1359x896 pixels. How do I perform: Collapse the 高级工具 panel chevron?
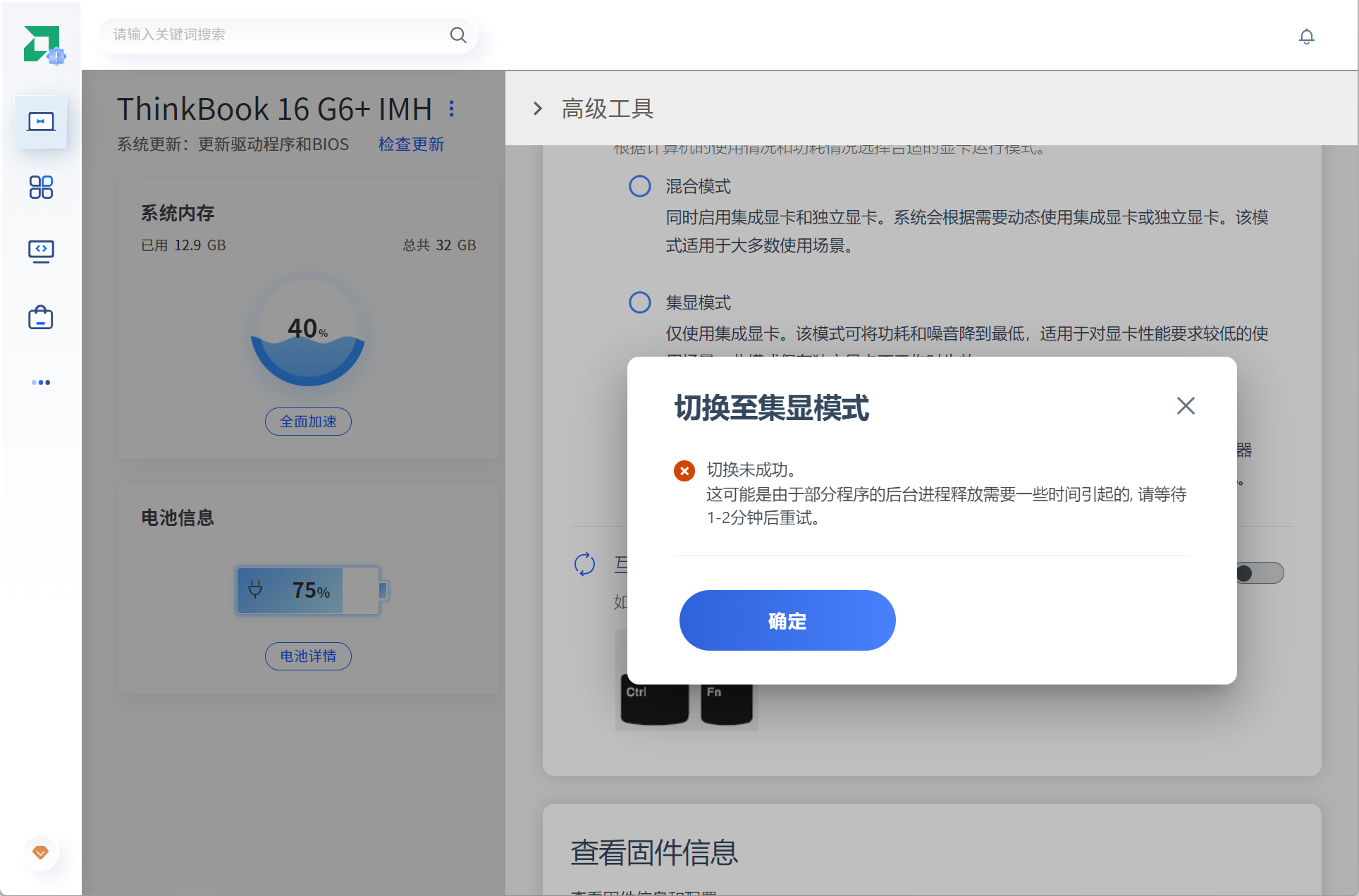[538, 109]
